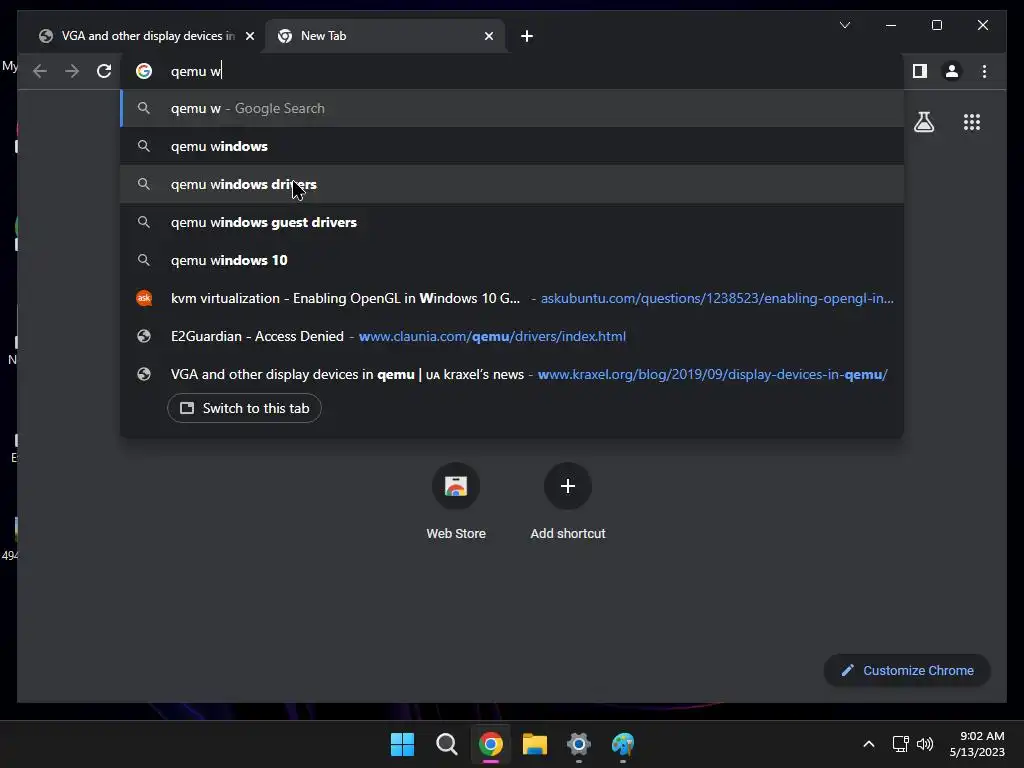
Task: Open kraxel's news display devices suggestion
Action: coord(512,374)
